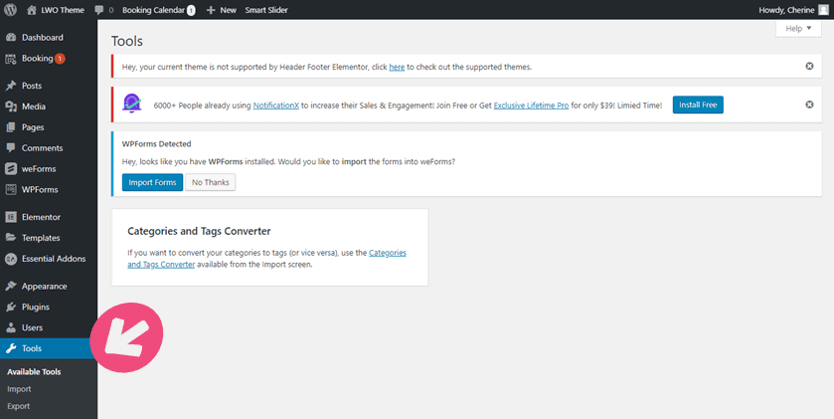The height and width of the screenshot is (419, 834).
Task: Click the Posts pushpin icon
Action: click(11, 86)
